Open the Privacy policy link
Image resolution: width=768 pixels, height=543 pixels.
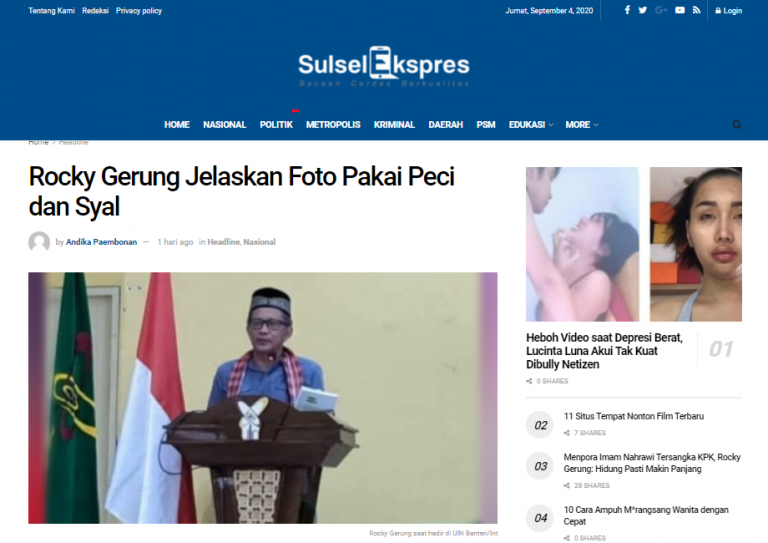tap(139, 11)
